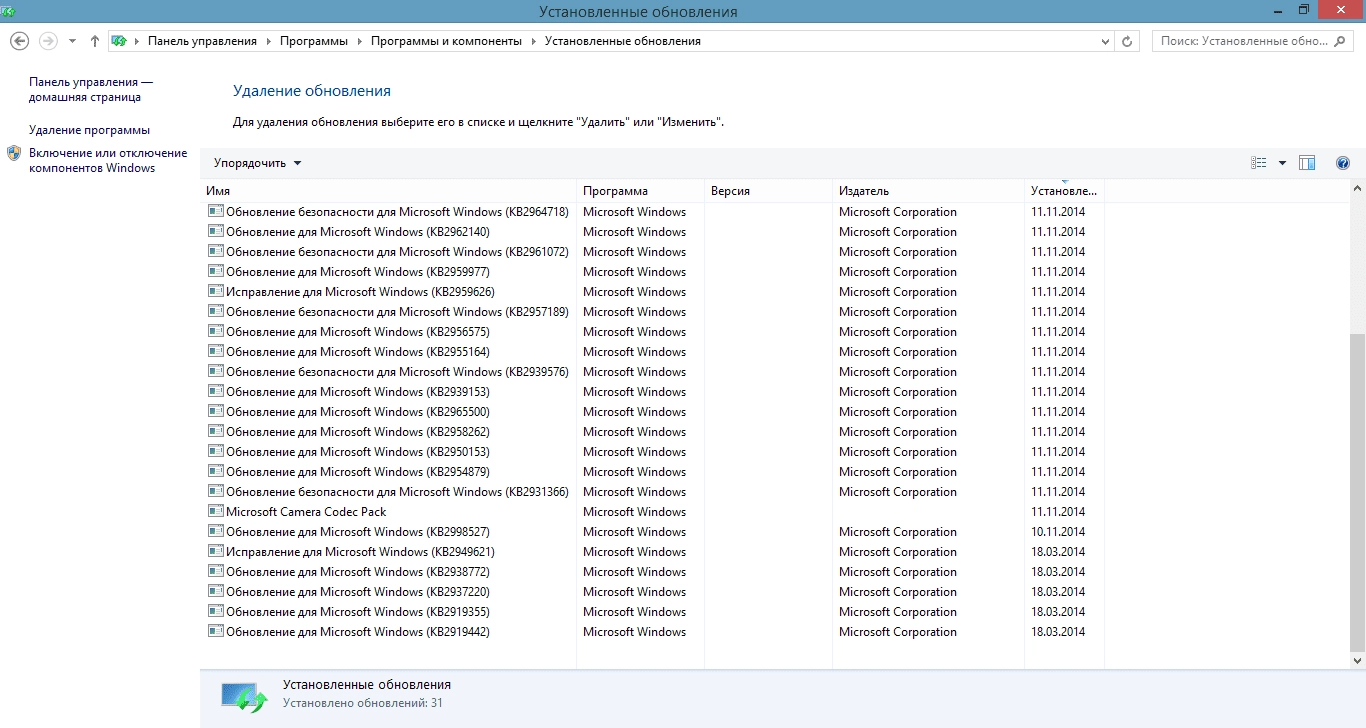Open 'Панель управления' breadcrumb

[202, 41]
